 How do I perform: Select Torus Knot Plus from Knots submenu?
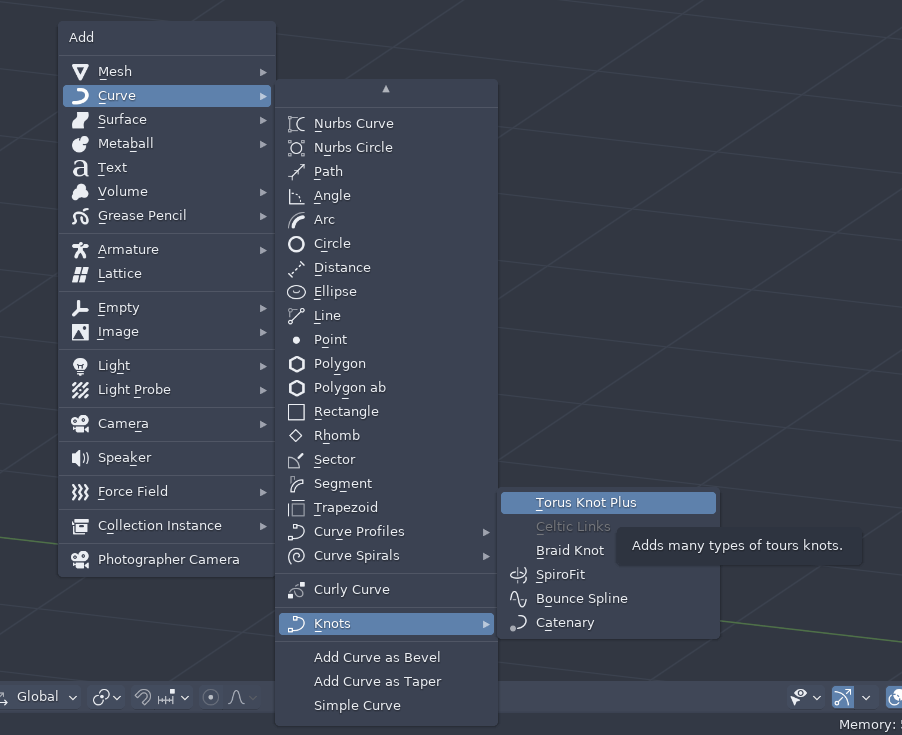coord(585,502)
